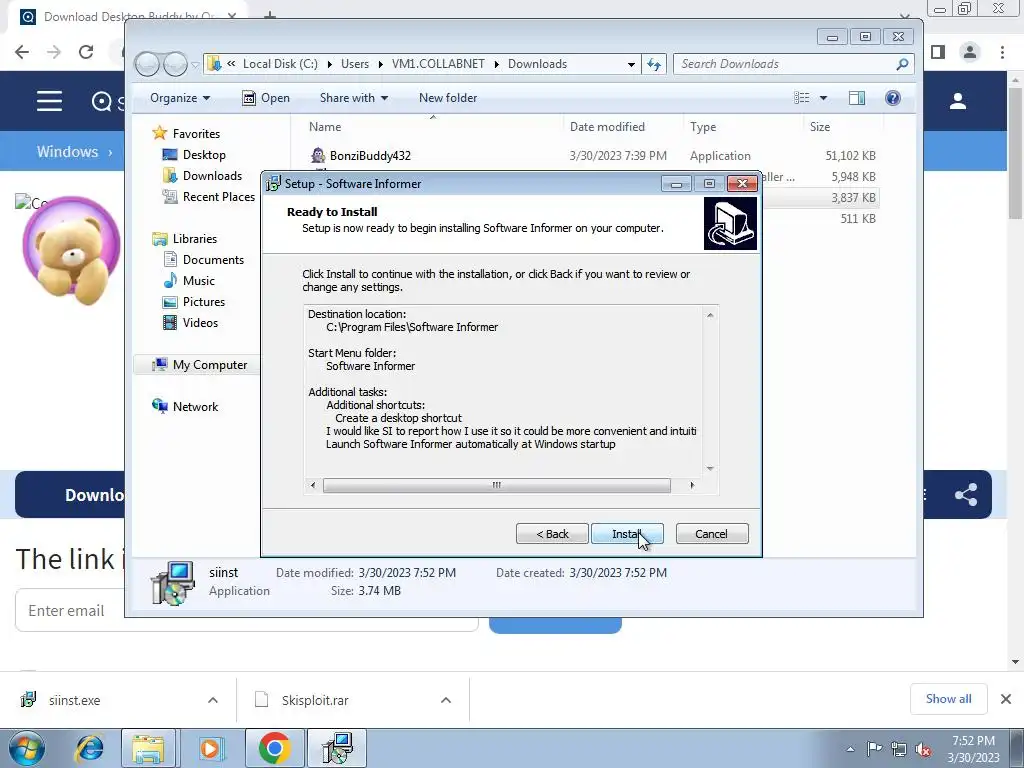1024x768 pixels.
Task: Reload the Chrome page
Action: point(86,52)
